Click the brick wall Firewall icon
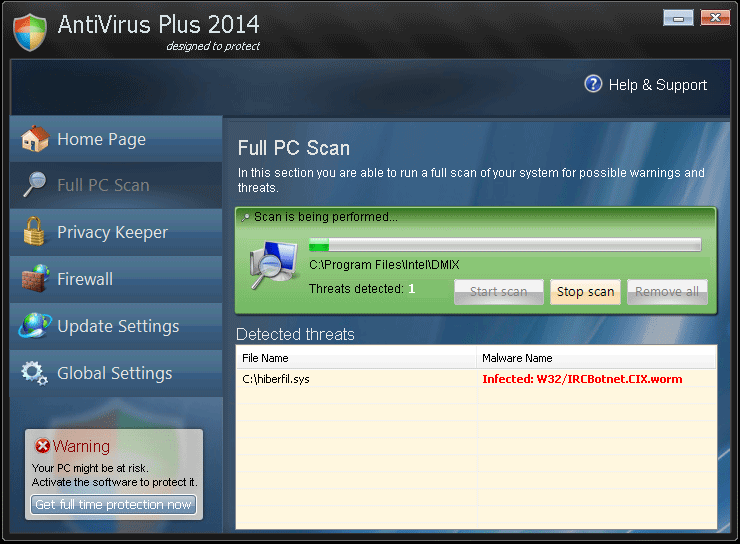 click(35, 279)
